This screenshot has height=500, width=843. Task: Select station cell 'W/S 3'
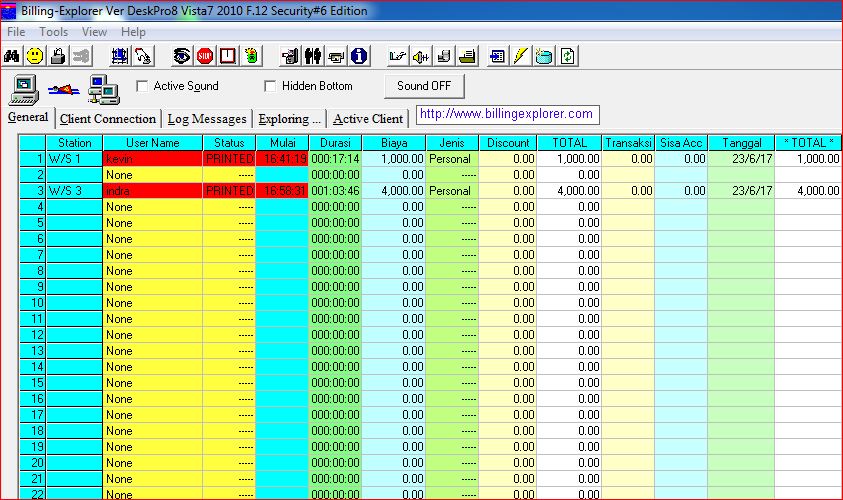74,191
